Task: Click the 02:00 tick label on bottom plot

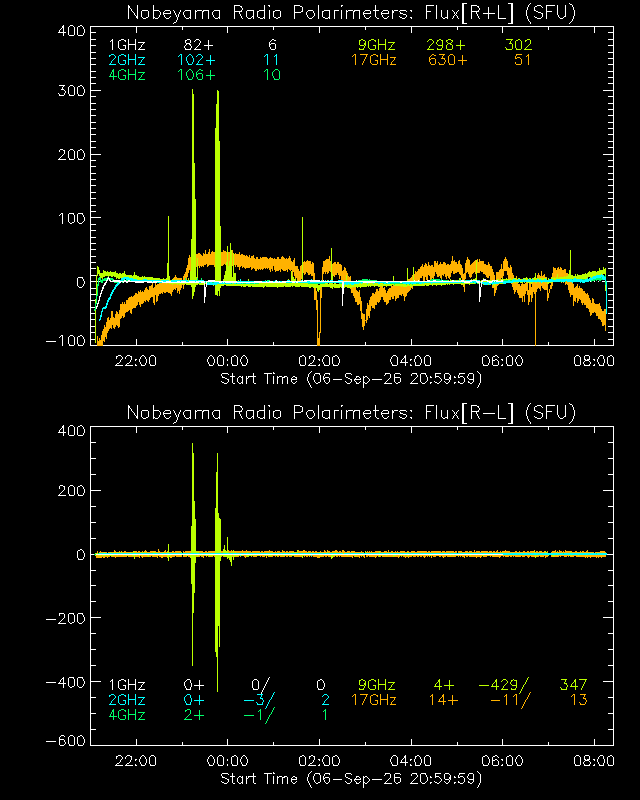Action: click(319, 761)
